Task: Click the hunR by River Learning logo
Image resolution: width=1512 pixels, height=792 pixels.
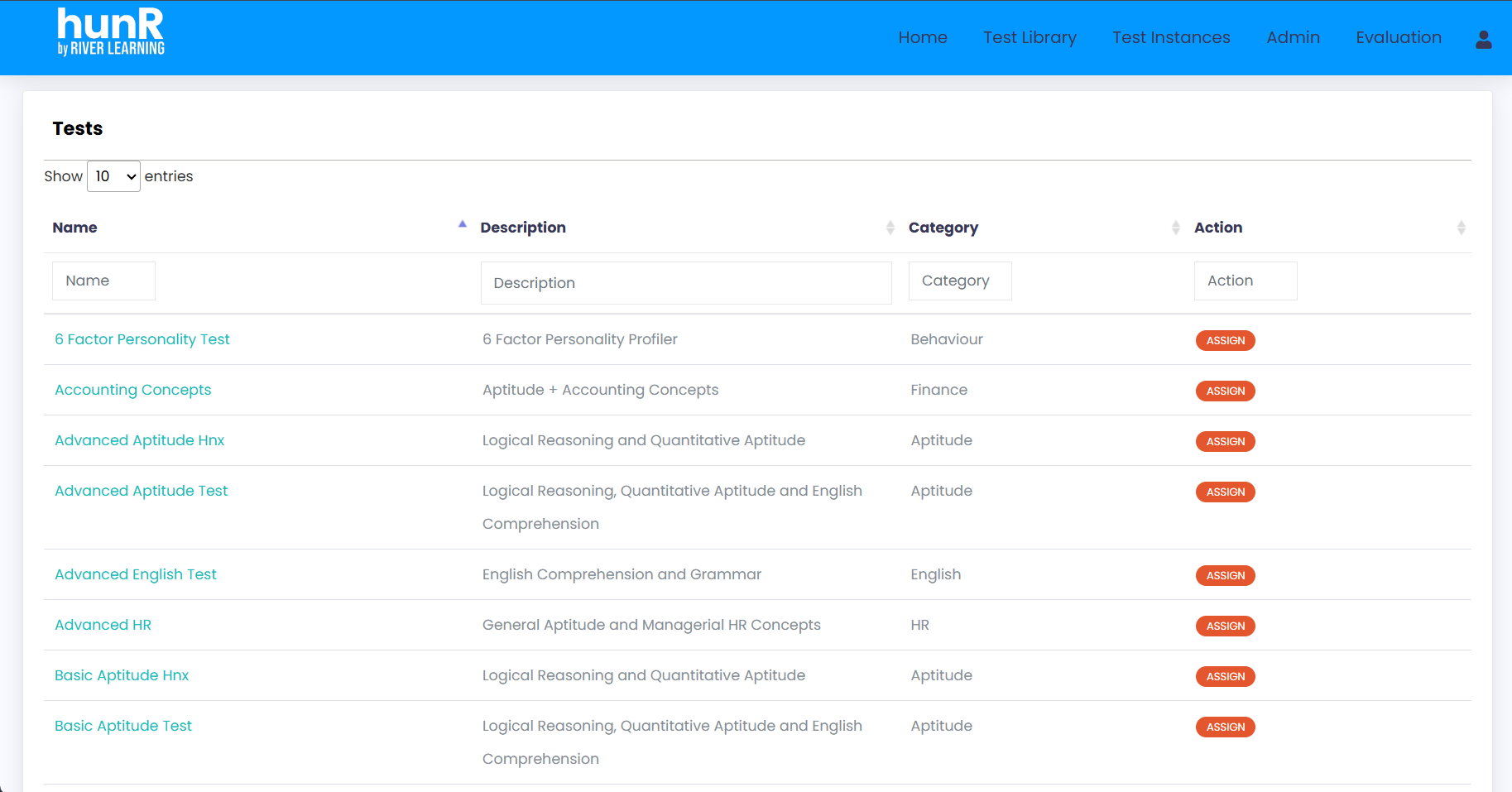Action: pos(111,32)
